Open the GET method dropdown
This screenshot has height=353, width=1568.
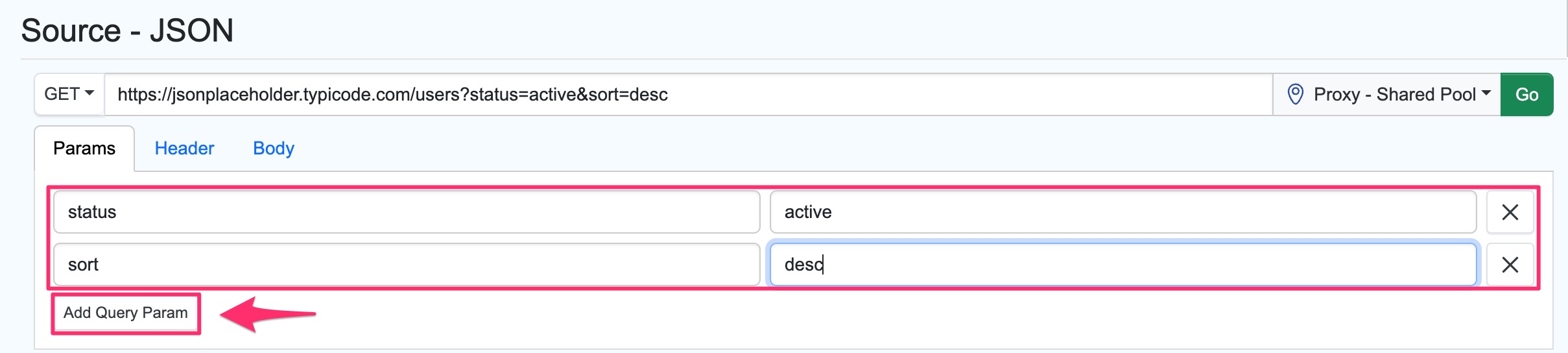tap(69, 95)
